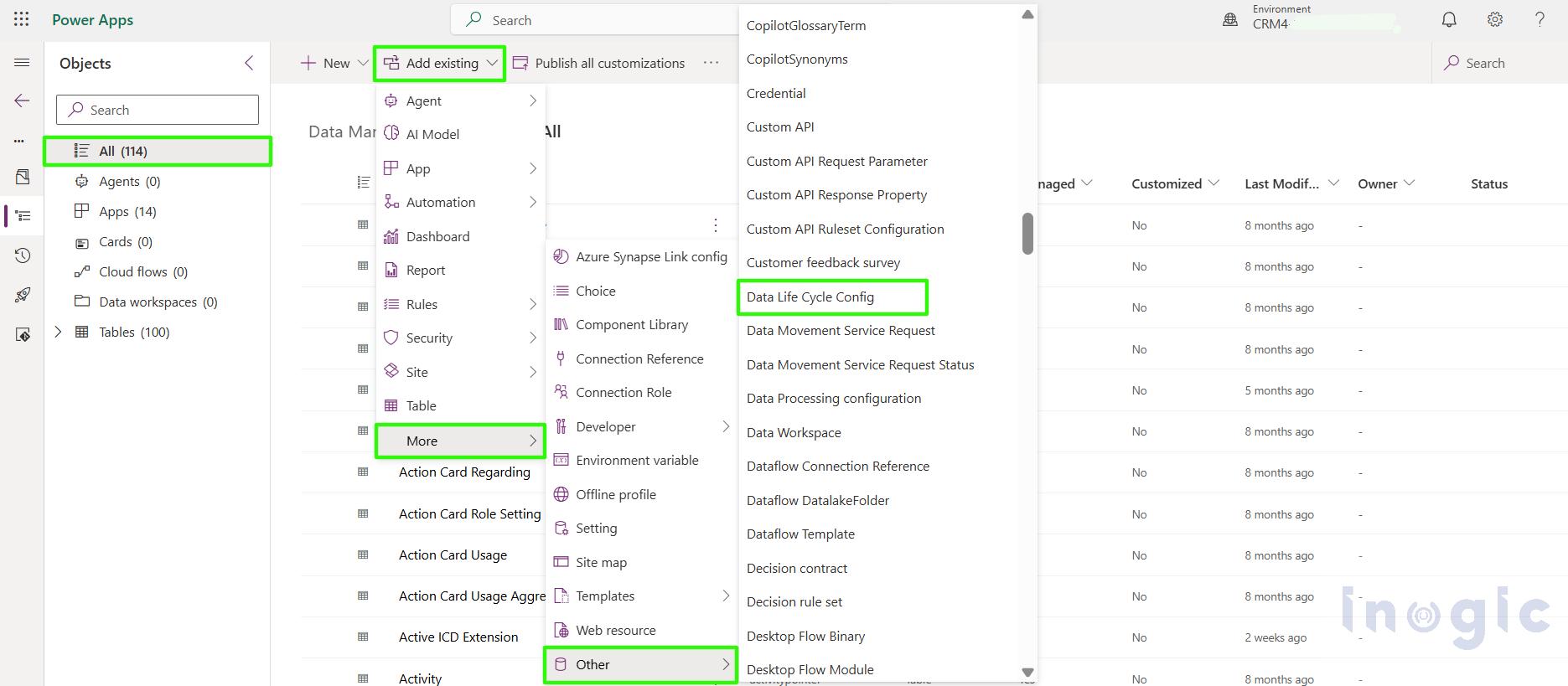
Task: Select Cloud flows (0) in tree
Action: pos(143,271)
